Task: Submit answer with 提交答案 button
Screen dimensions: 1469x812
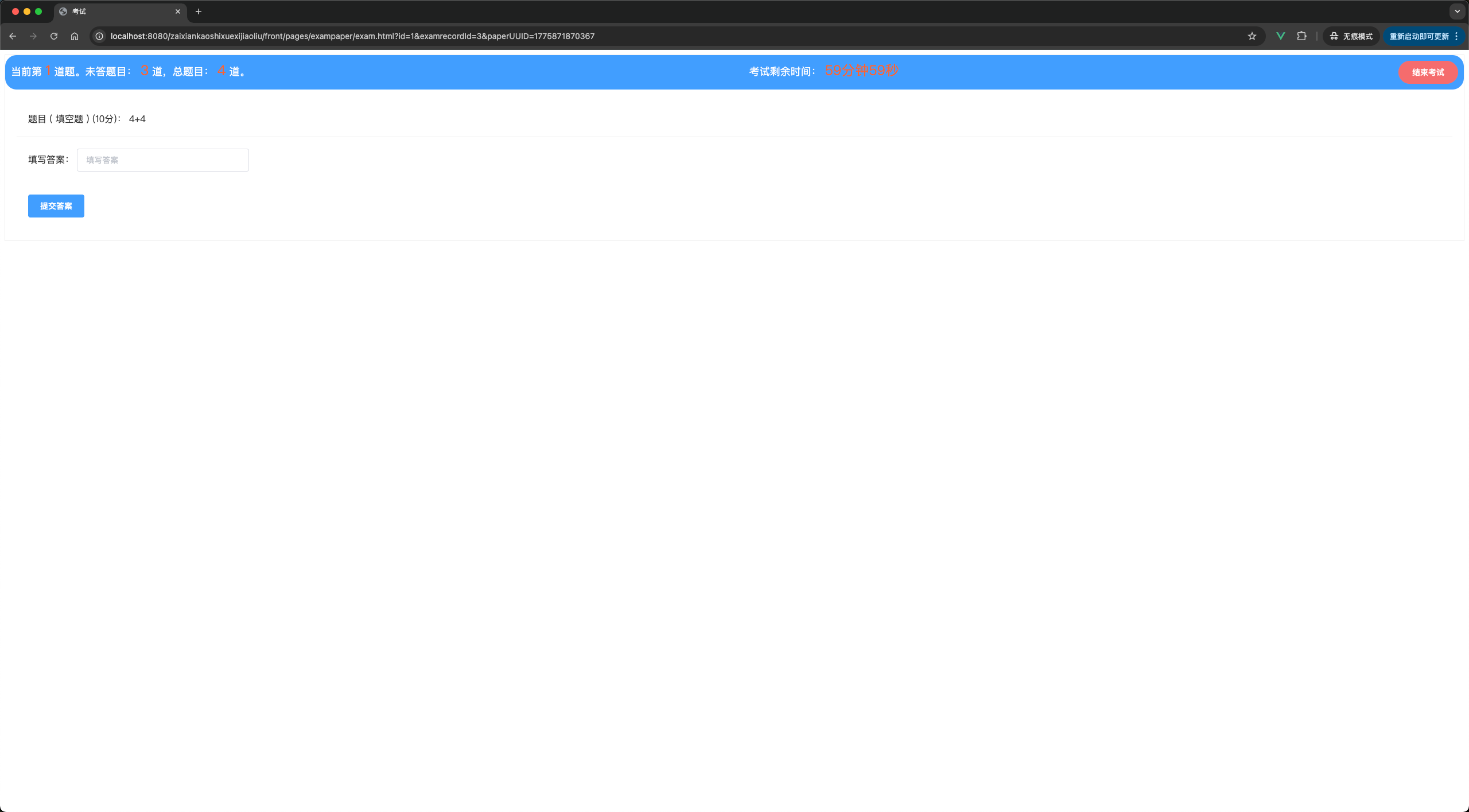Action: pyautogui.click(x=56, y=206)
